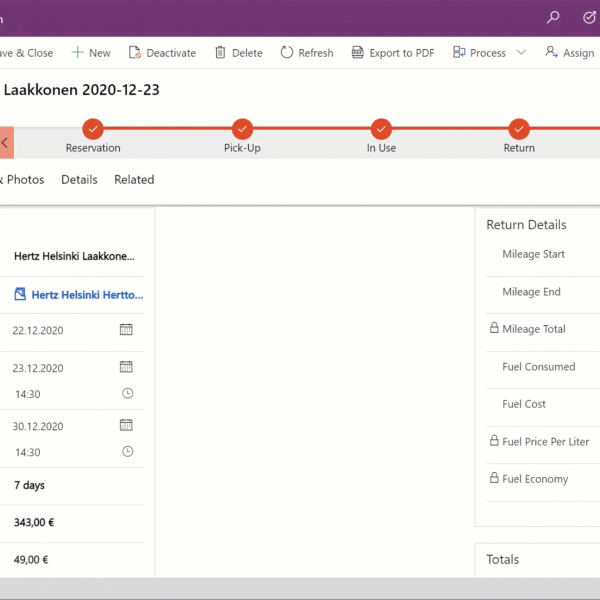Click lock icon beside Fuel Economy
Viewport: 600px width, 600px height.
(494, 478)
